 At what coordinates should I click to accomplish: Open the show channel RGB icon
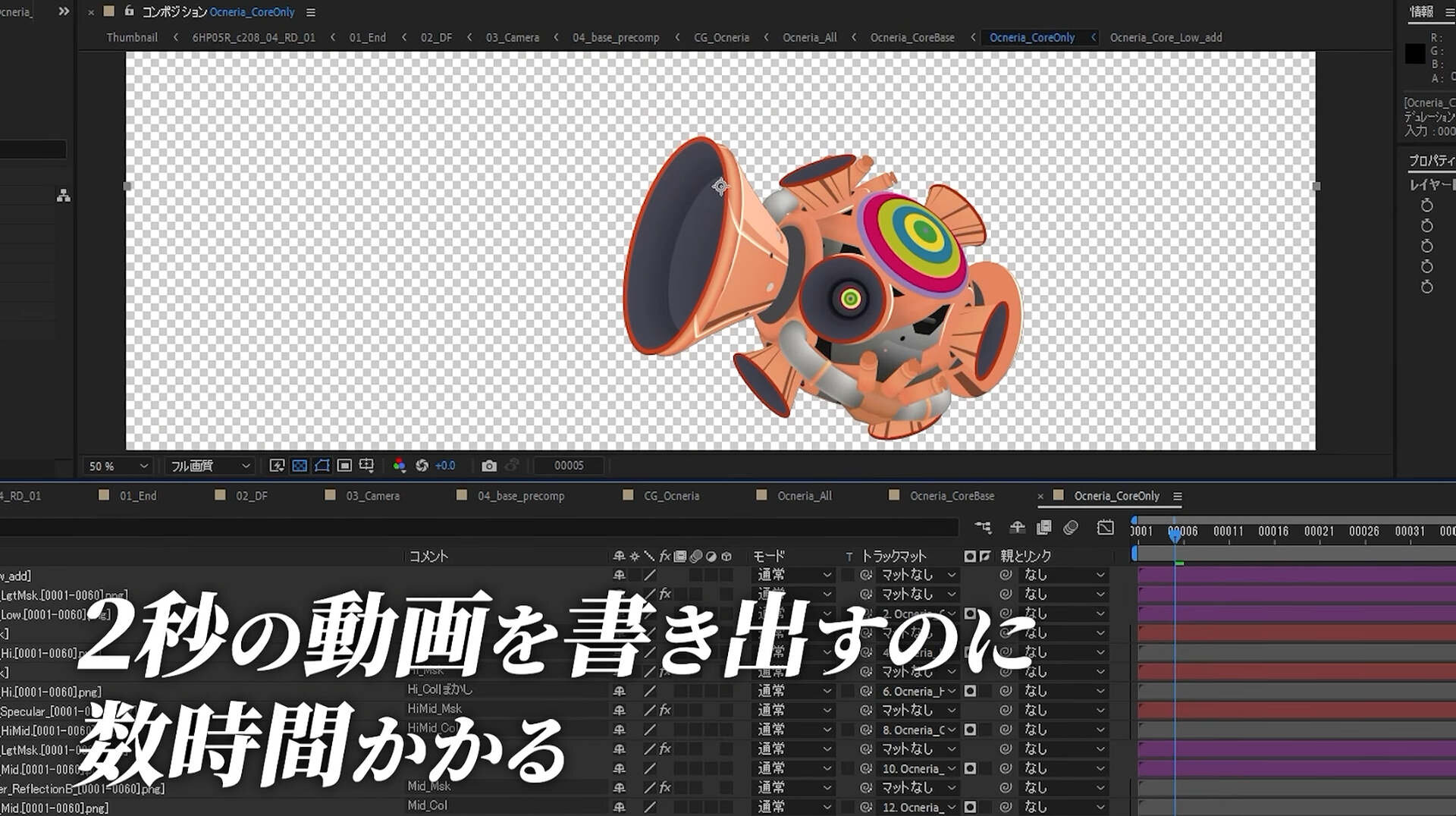(x=400, y=466)
